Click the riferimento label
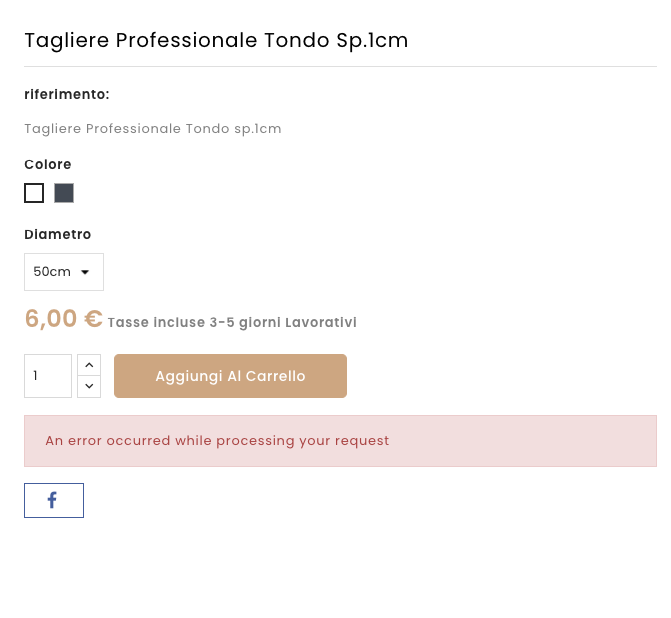 pos(67,94)
